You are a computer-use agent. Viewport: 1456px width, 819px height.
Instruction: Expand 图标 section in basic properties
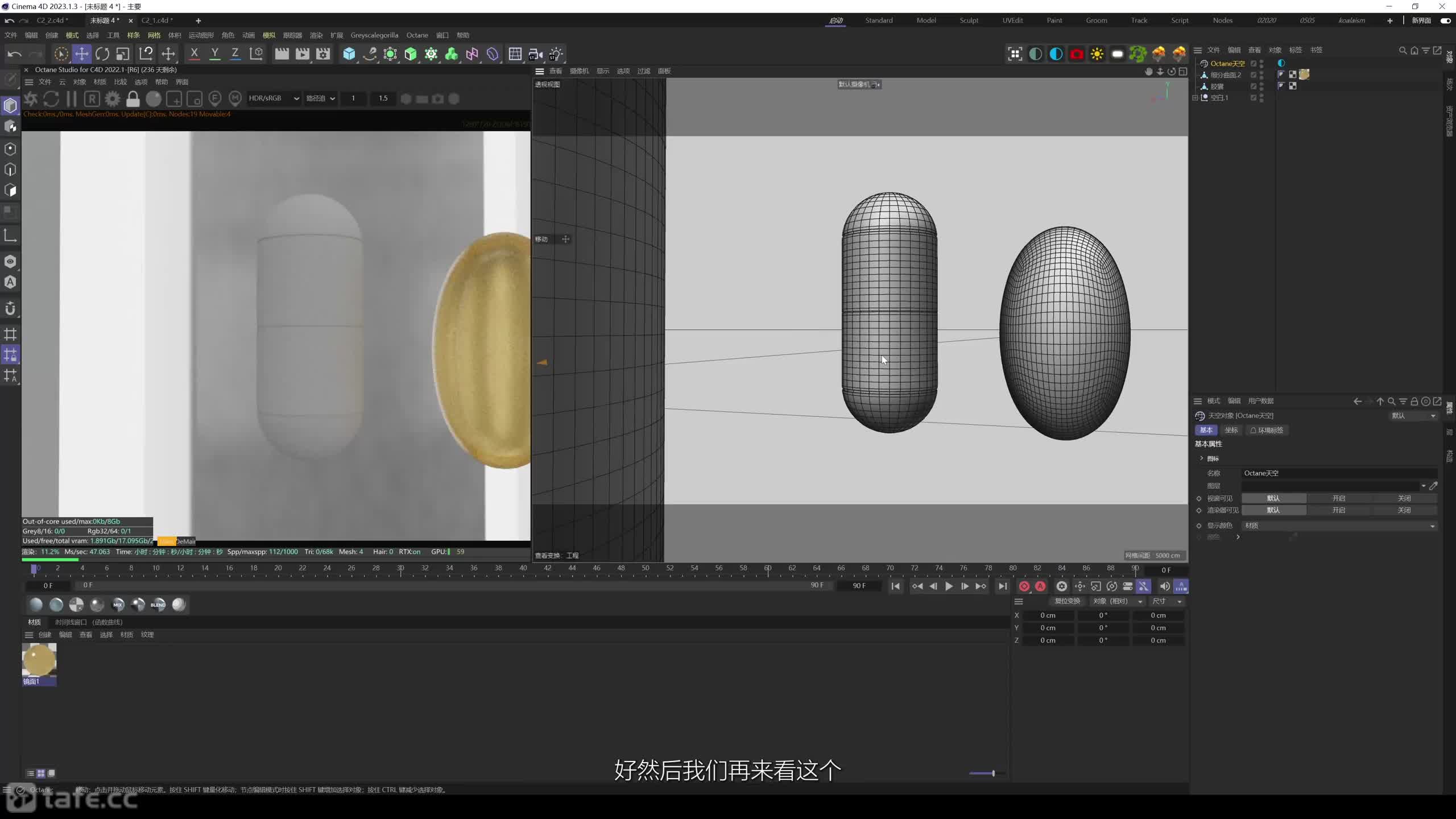(1202, 458)
